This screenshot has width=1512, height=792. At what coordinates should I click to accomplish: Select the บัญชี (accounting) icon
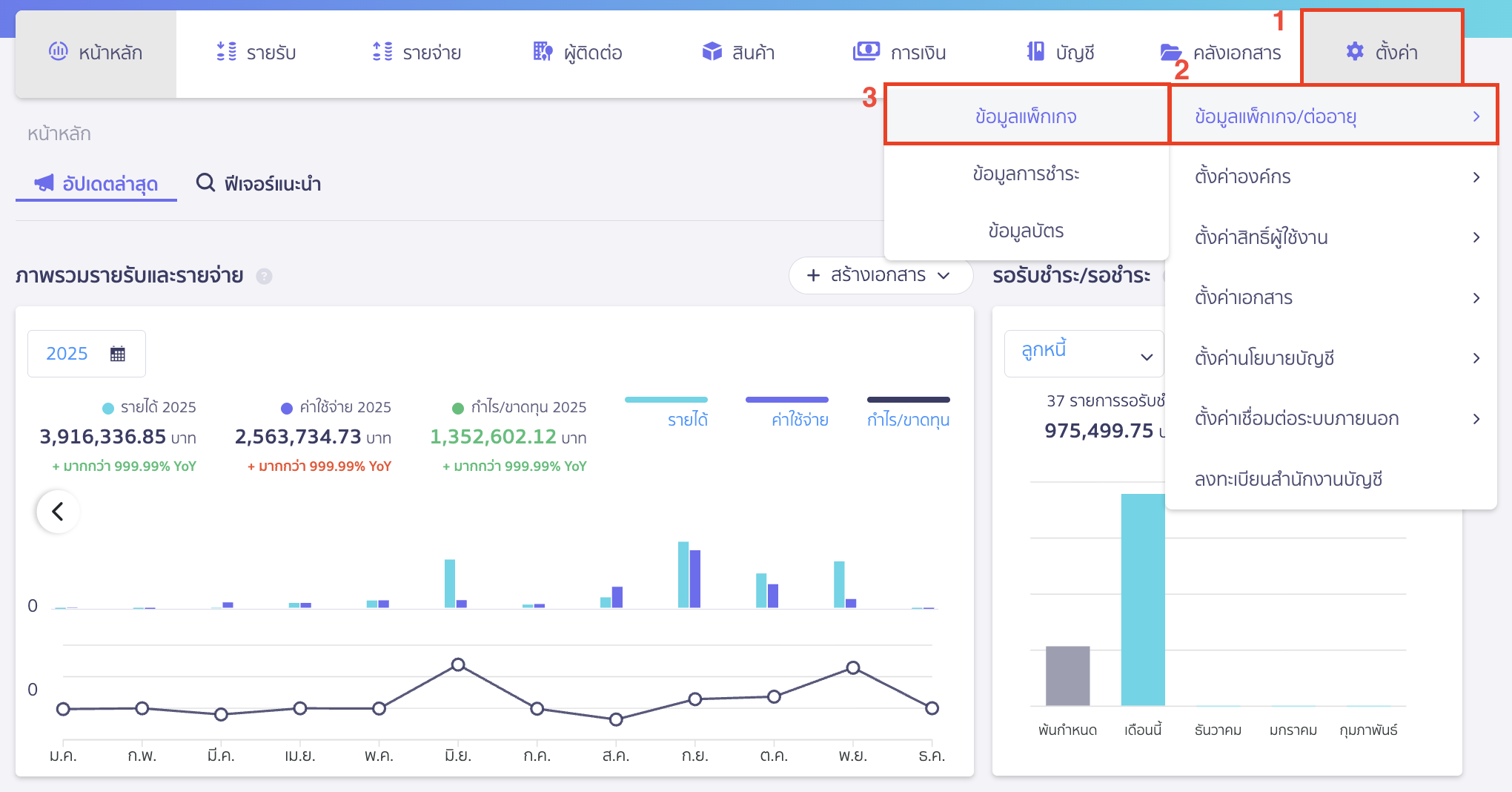coord(1035,52)
